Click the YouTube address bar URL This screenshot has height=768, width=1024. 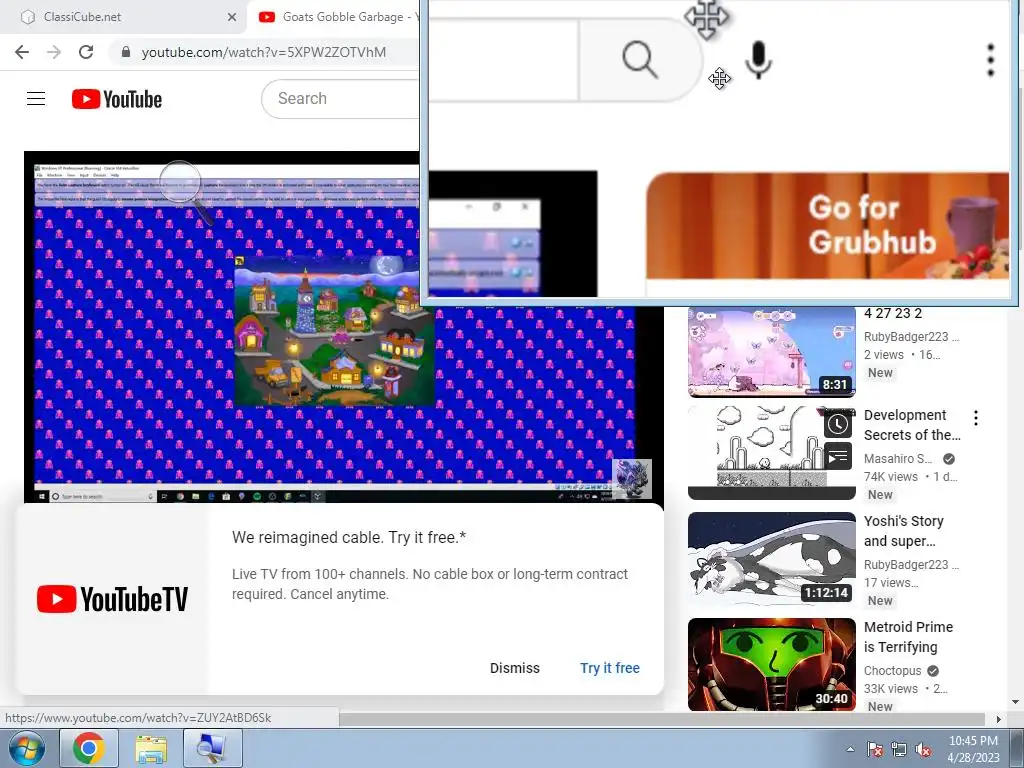click(x=263, y=52)
